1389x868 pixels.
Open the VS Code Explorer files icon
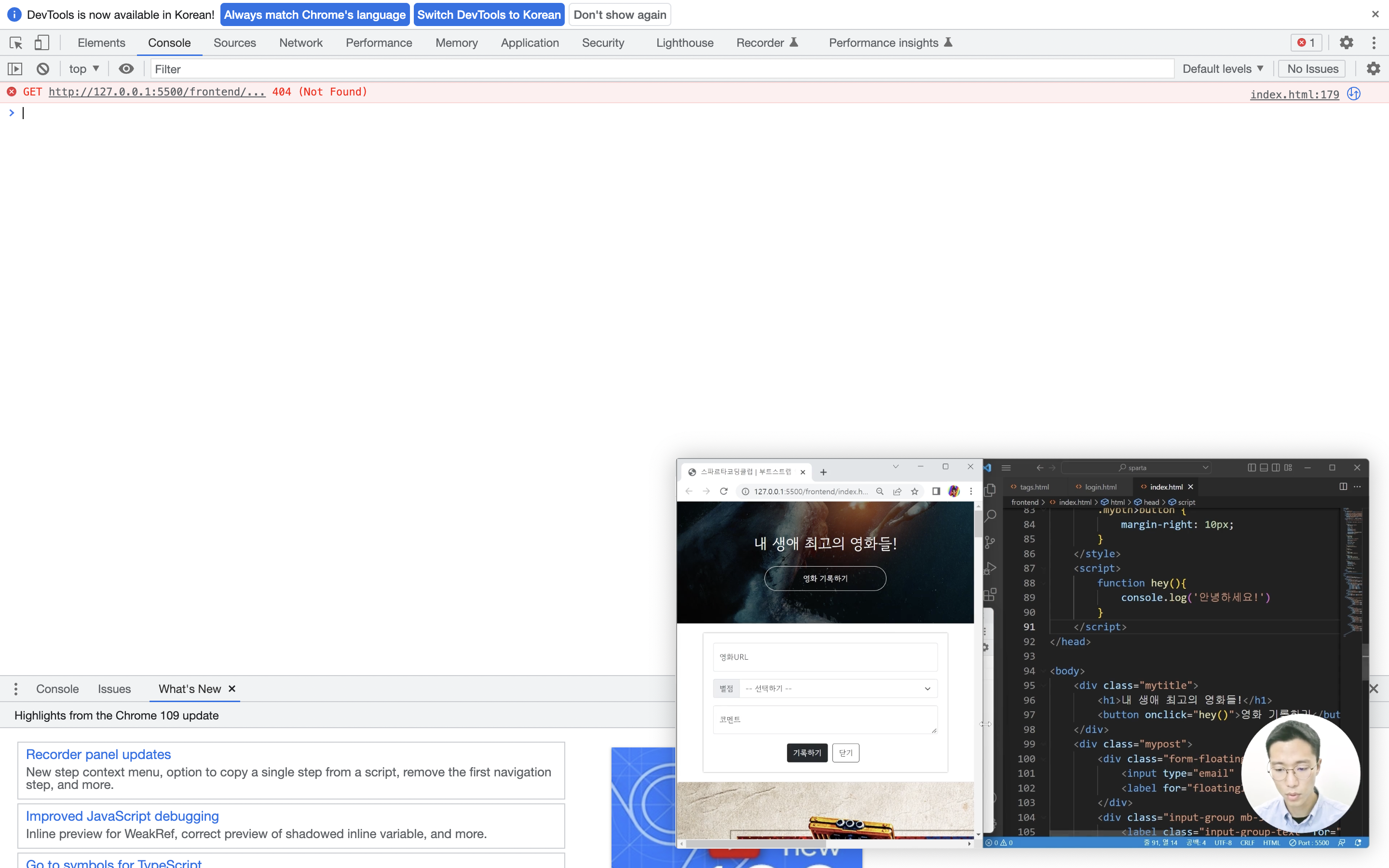tap(991, 489)
